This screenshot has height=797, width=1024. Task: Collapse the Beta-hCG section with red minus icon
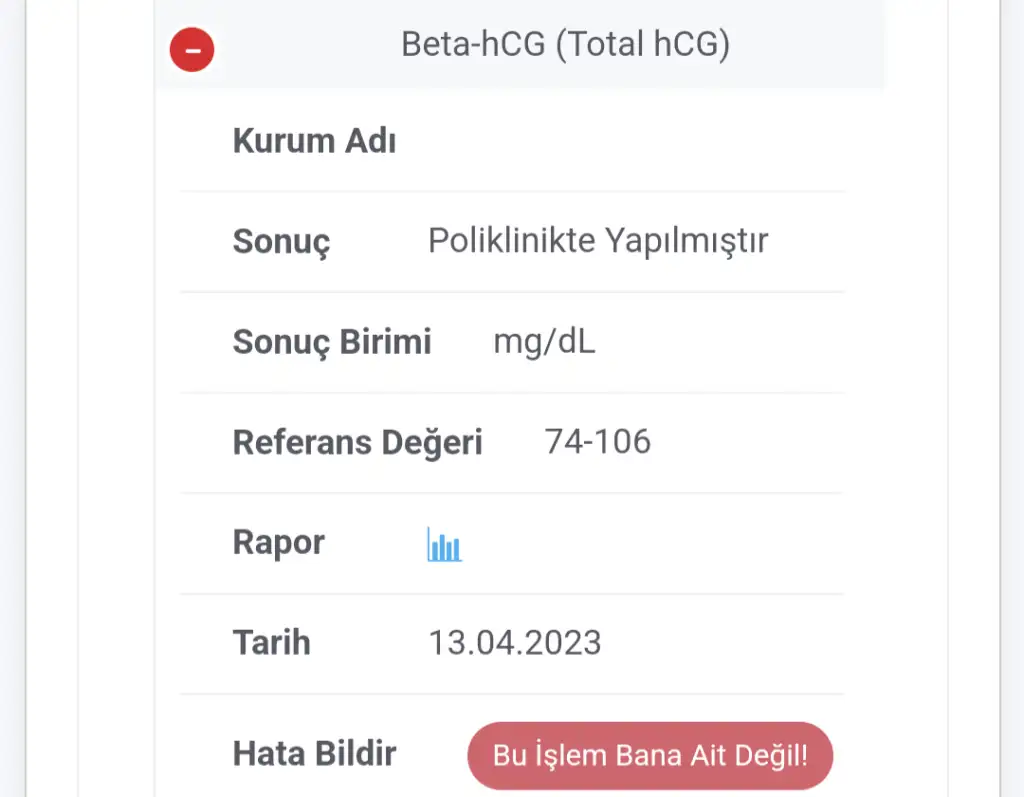click(x=192, y=49)
